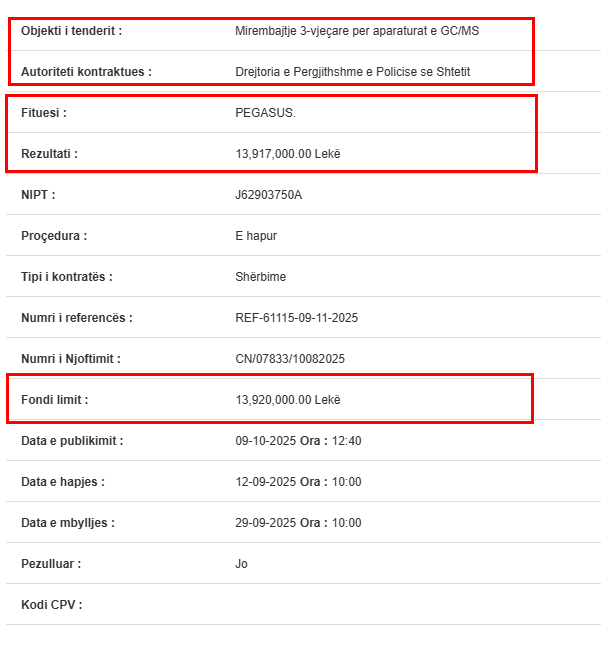
Task: Click the Rezultati value 13,917,000.00 Lekë
Action: [288, 154]
